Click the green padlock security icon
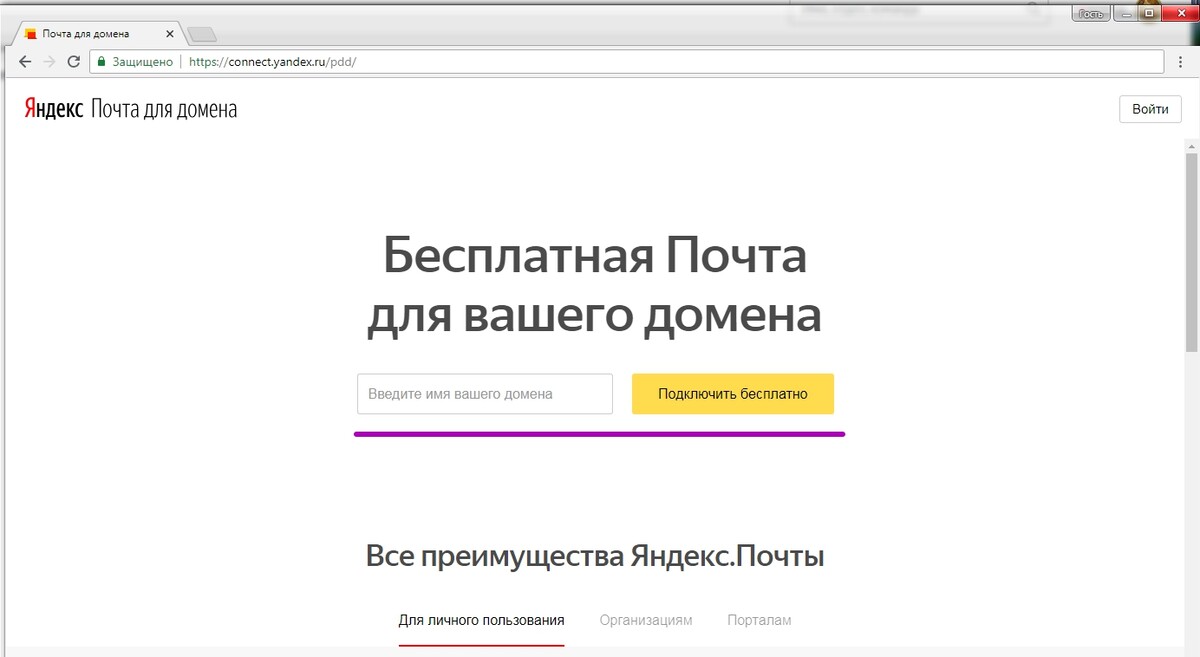Viewport: 1200px width, 657px height. click(x=101, y=62)
